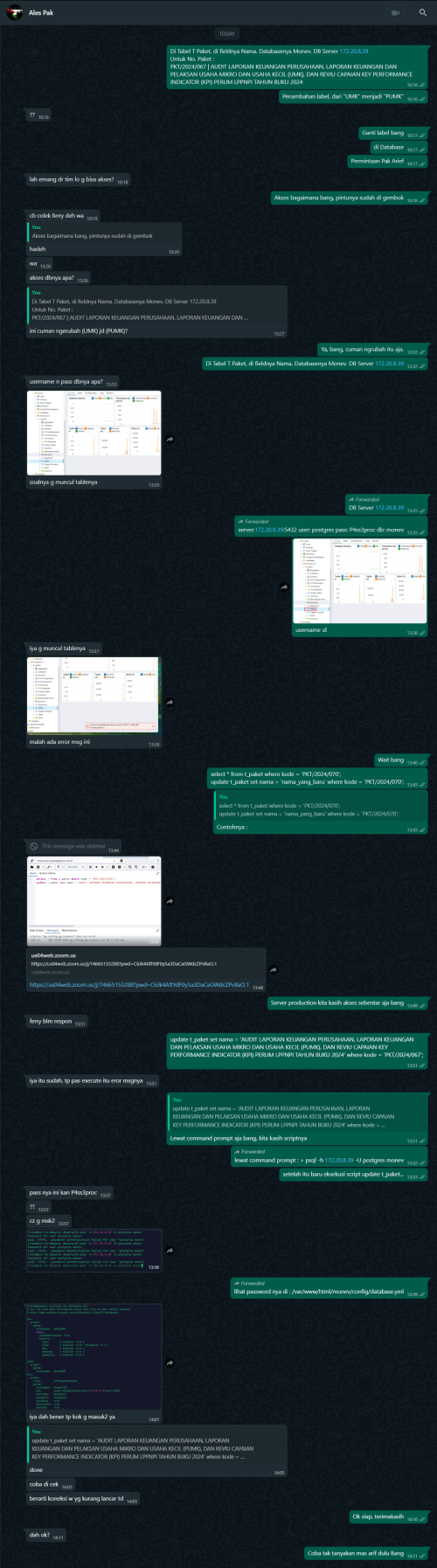
Task: Open Ales Pak's profile picture in header
Action: (x=13, y=13)
